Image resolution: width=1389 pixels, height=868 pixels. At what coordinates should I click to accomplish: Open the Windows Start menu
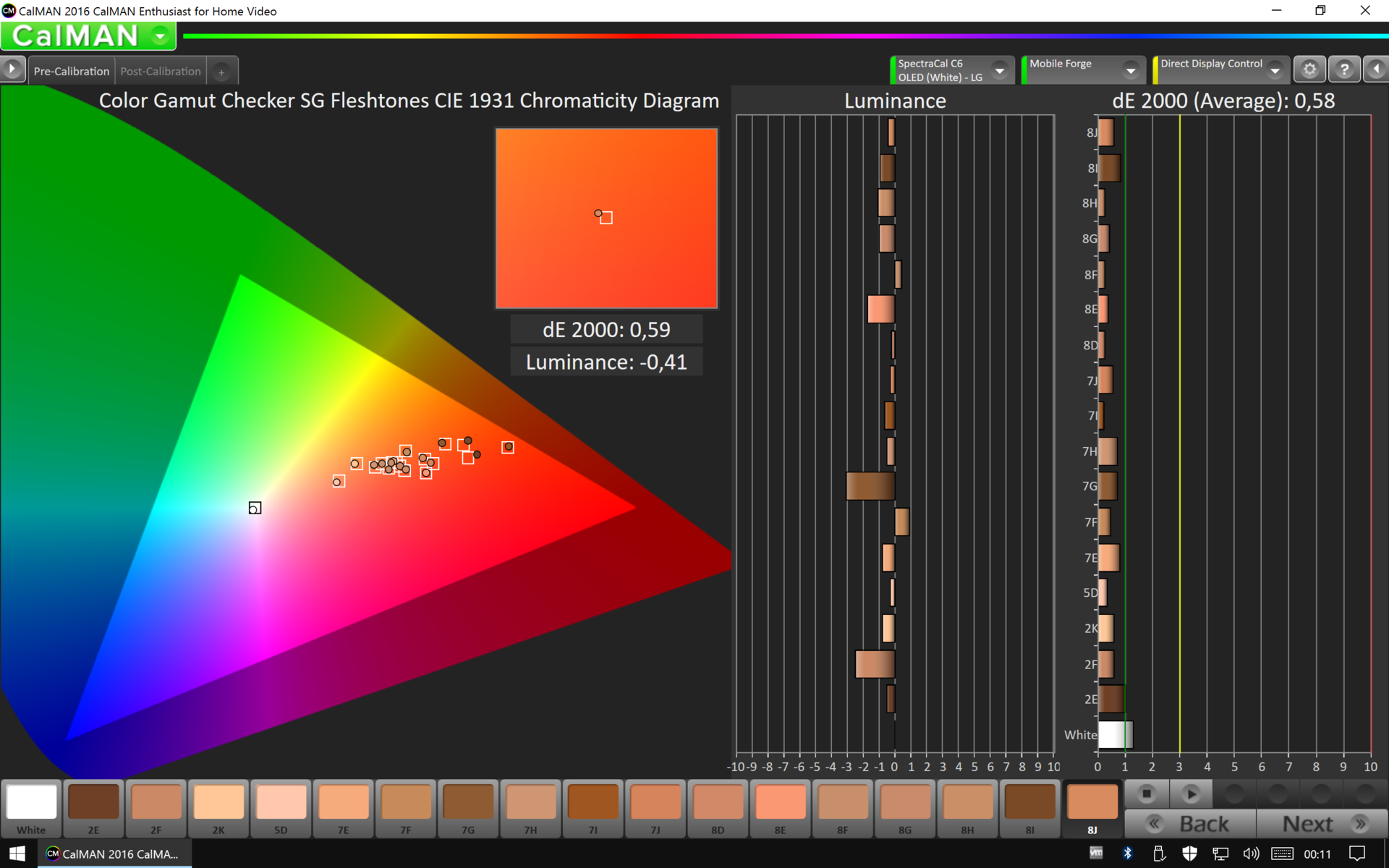point(17,854)
